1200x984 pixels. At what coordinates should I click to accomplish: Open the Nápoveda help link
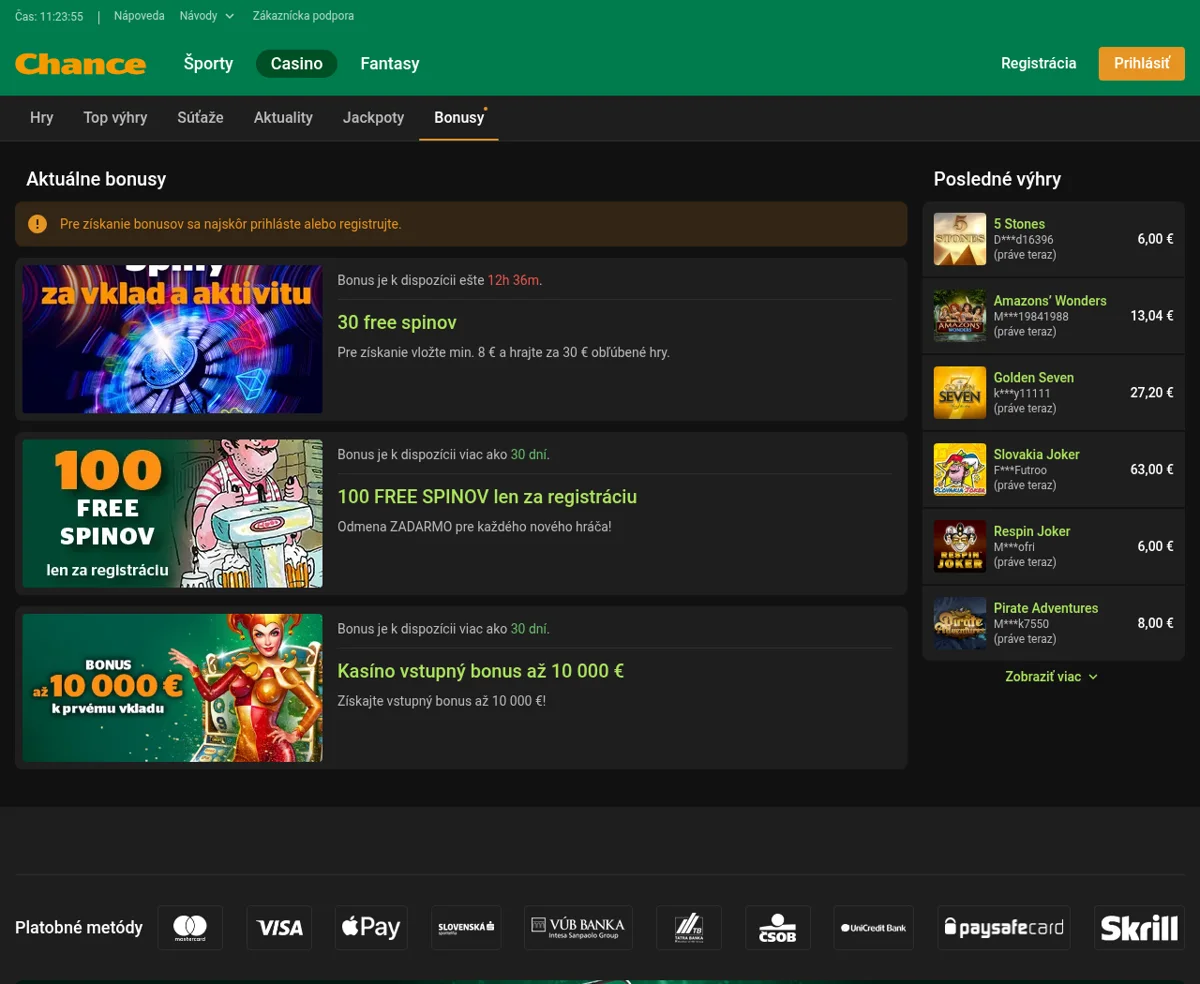(x=139, y=16)
